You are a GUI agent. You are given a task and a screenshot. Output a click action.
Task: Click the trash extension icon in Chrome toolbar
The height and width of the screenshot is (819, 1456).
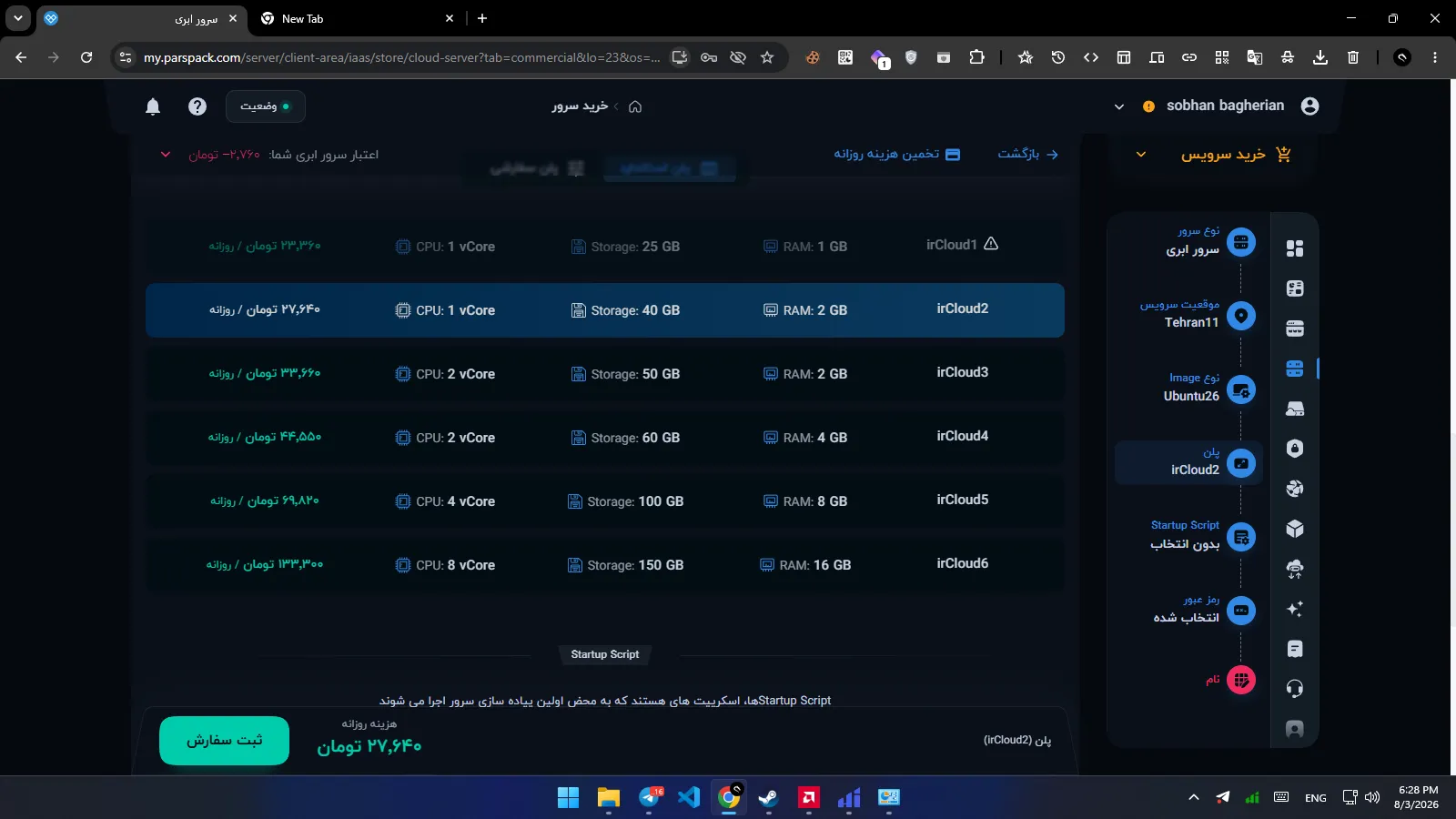coord(1353,57)
